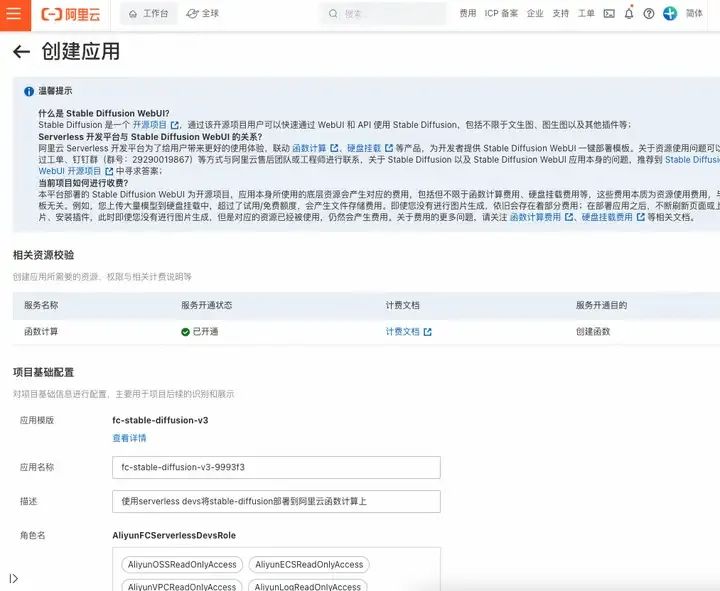This screenshot has height=591, width=720.
Task: Open the notifications bell
Action: (x=629, y=13)
